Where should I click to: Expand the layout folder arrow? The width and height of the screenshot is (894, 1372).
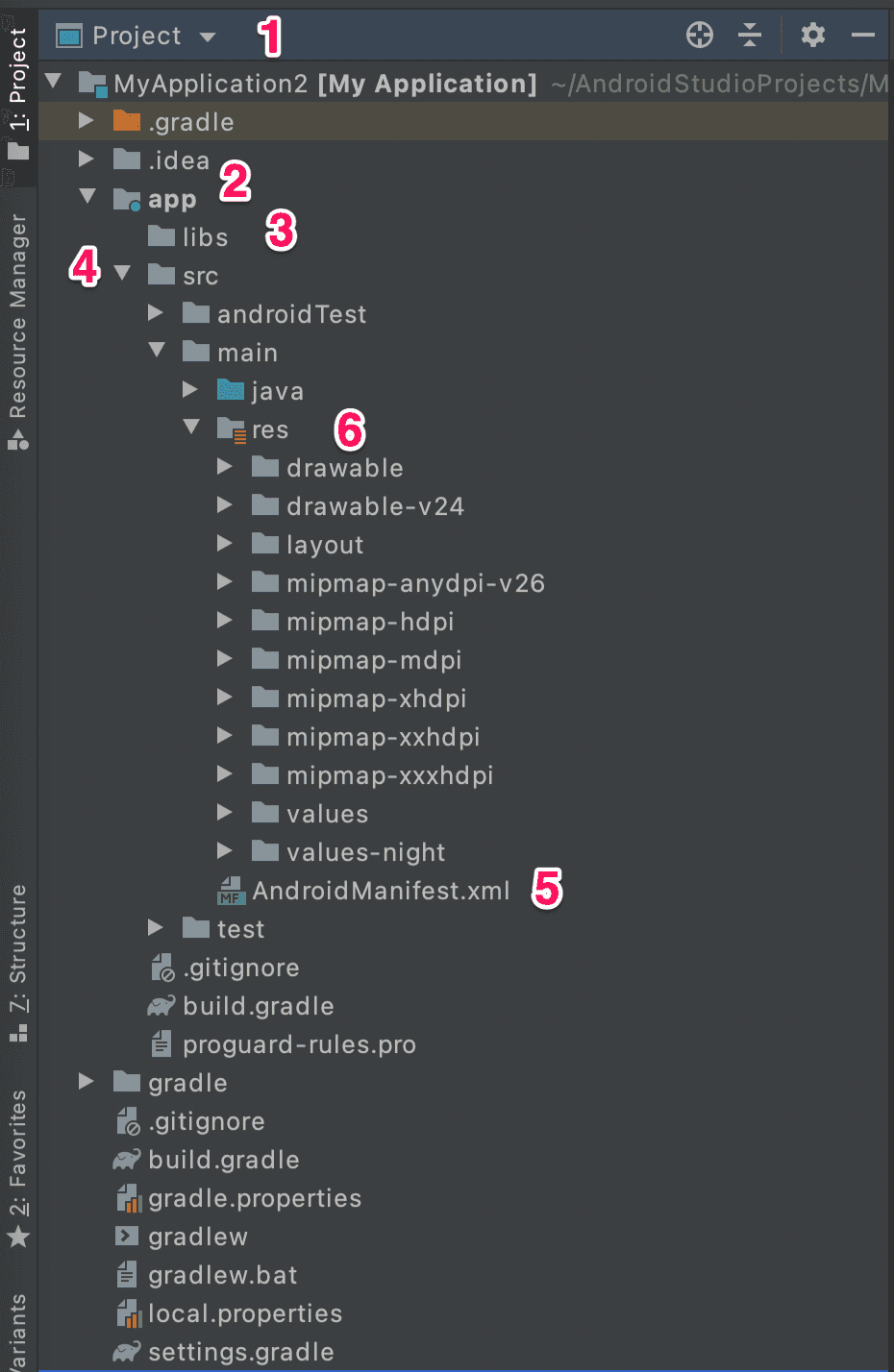point(225,544)
